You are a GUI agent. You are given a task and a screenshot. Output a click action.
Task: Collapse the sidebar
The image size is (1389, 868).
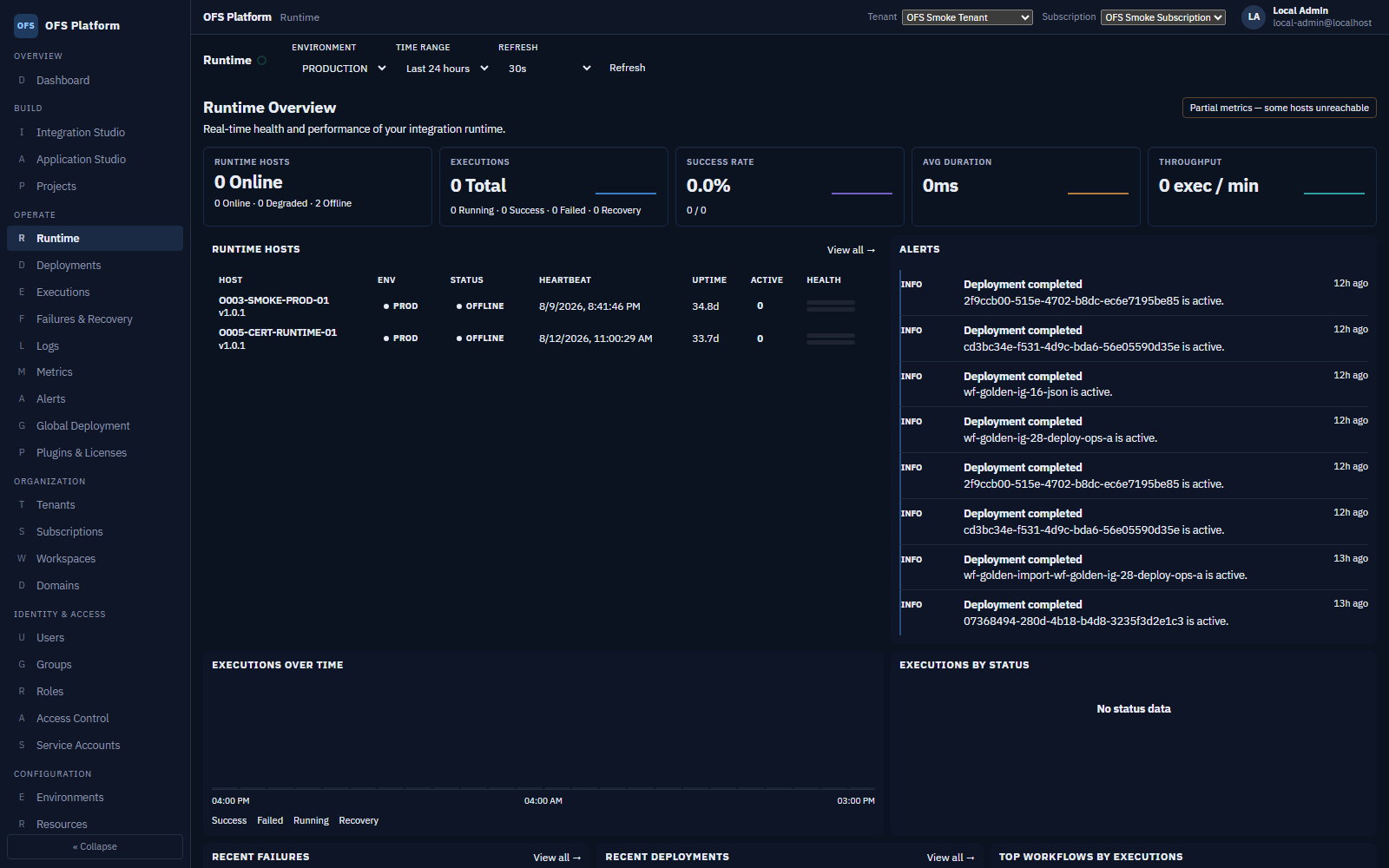coord(95,846)
